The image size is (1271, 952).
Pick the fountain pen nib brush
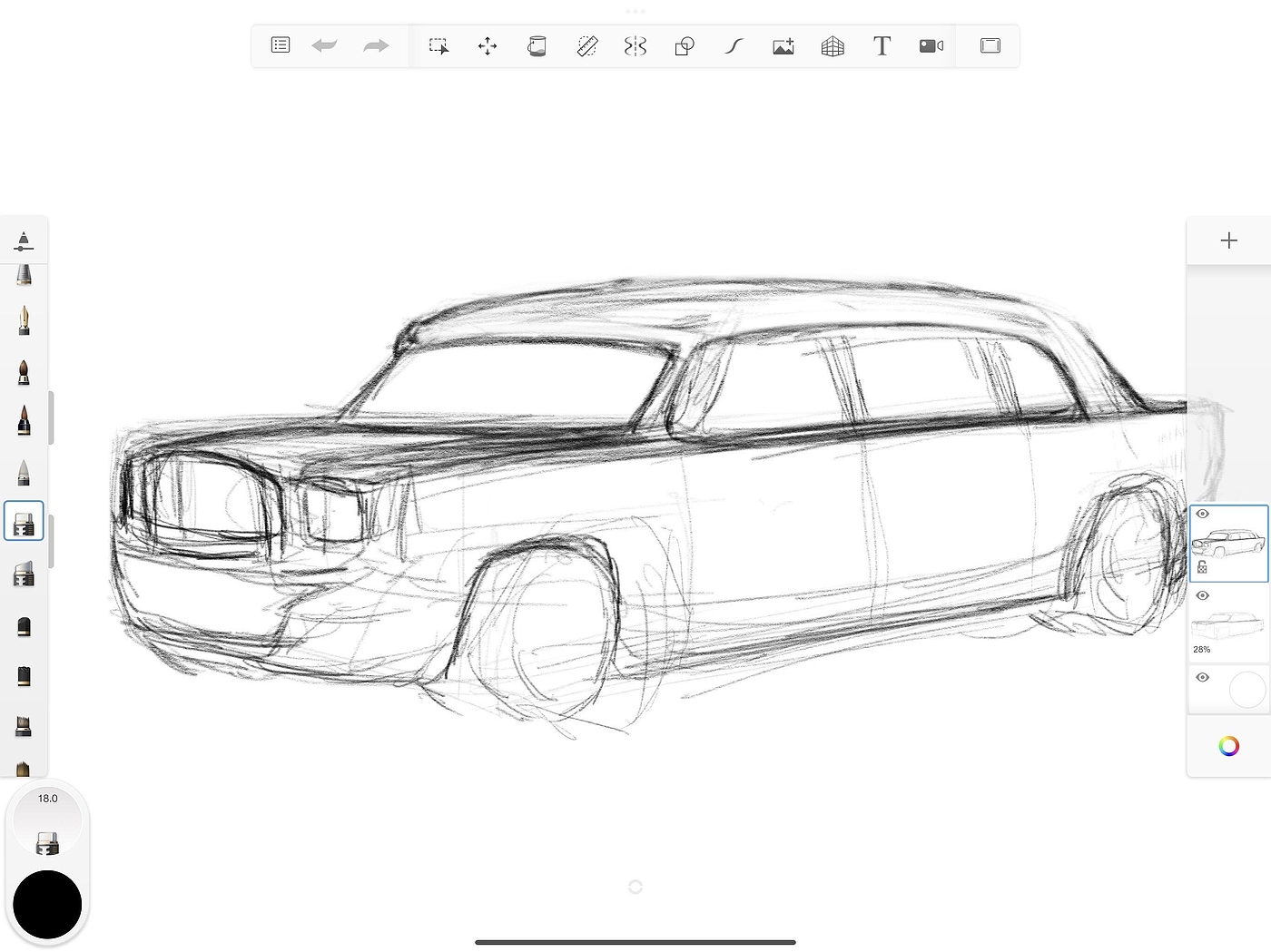point(24,319)
